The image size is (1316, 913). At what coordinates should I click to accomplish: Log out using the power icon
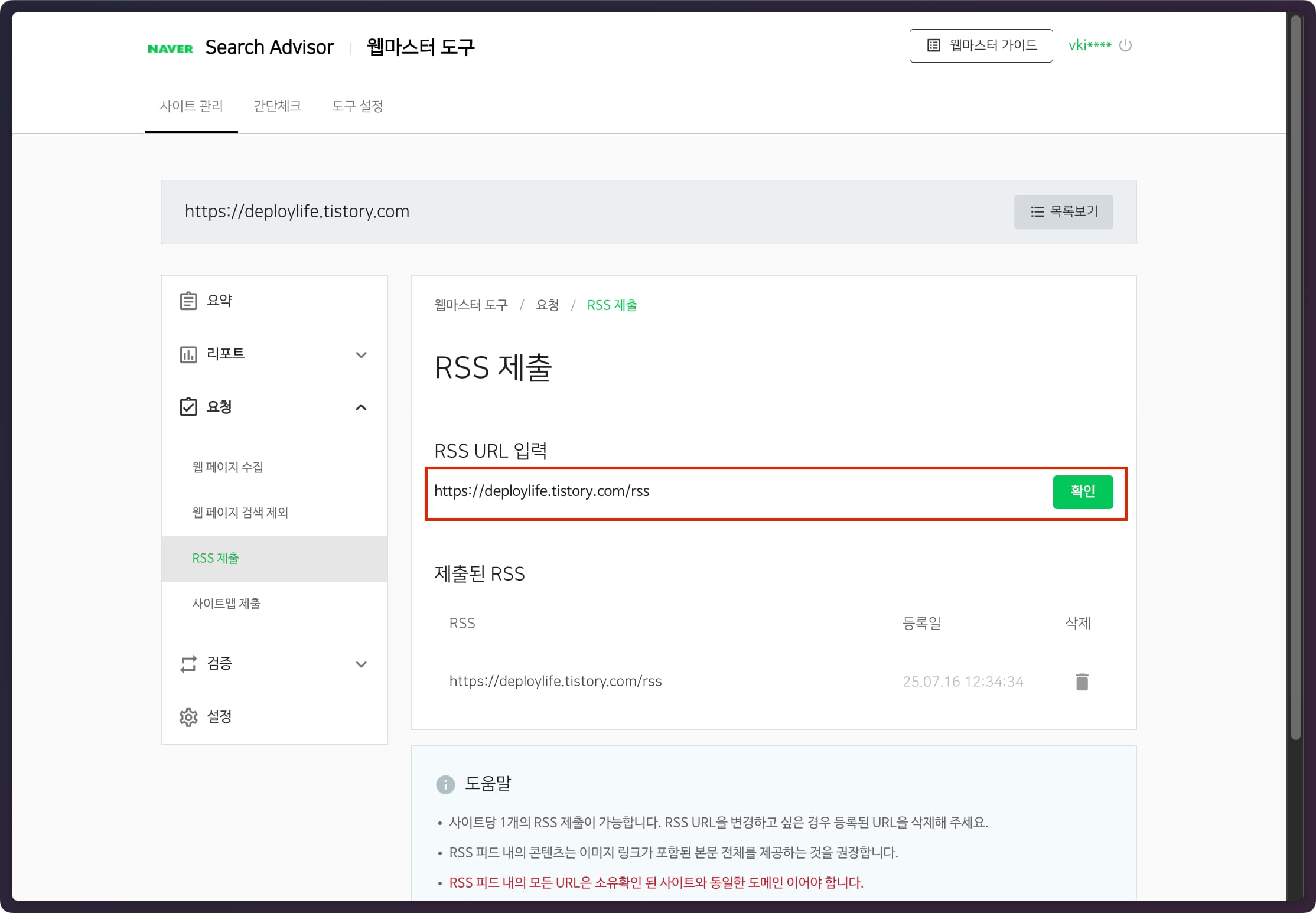1125,45
